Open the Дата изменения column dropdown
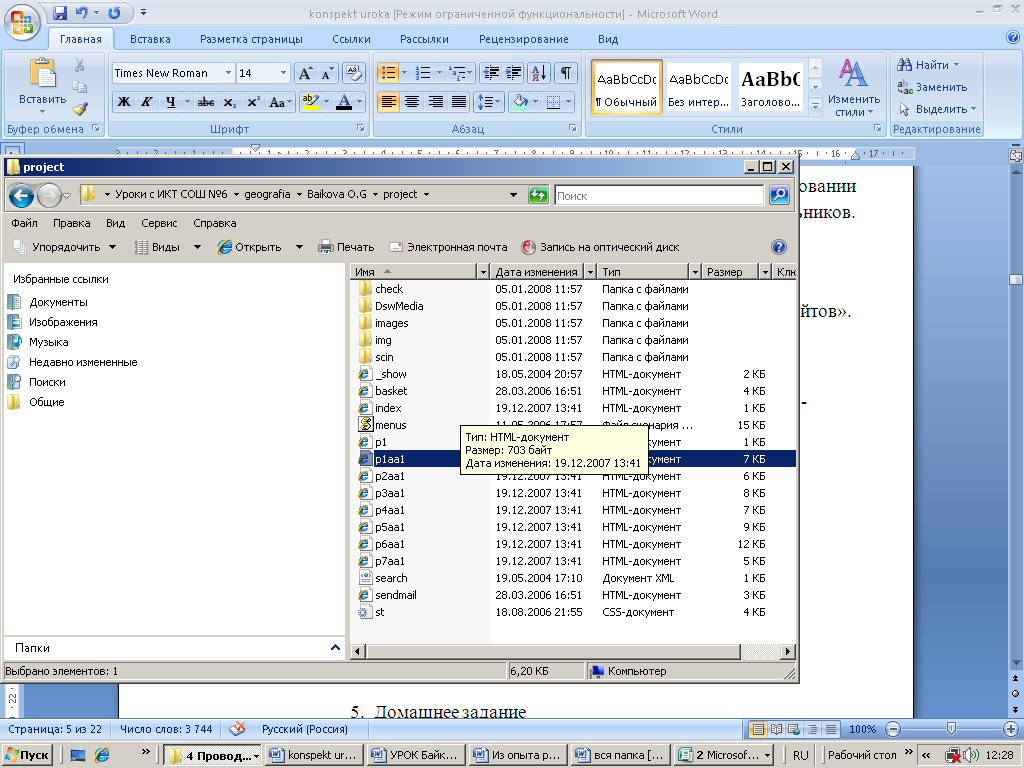Image resolution: width=1024 pixels, height=768 pixels. point(590,272)
